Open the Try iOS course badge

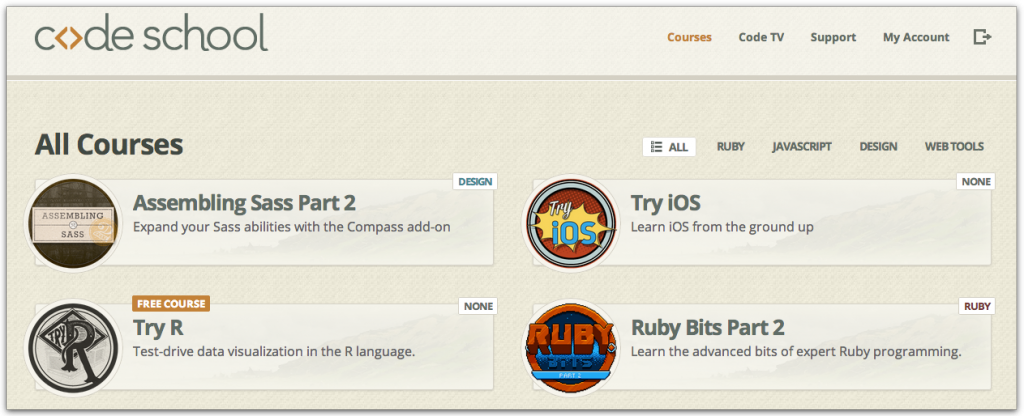click(571, 223)
